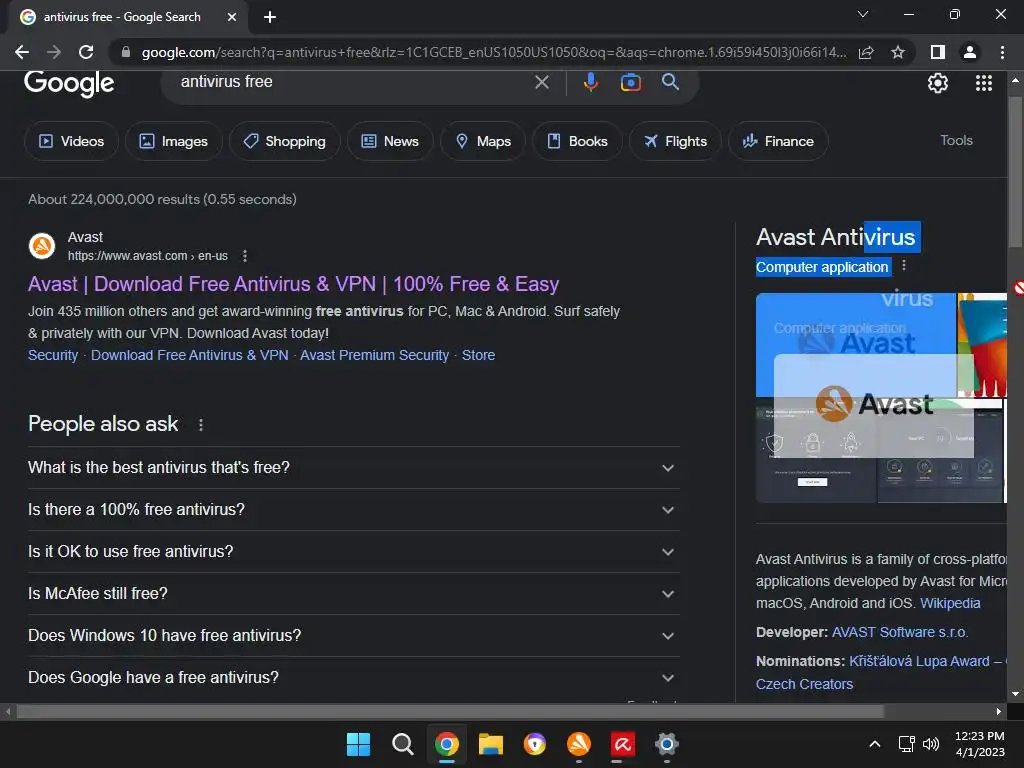Filter results by Videos
1024x768 pixels.
coord(71,141)
